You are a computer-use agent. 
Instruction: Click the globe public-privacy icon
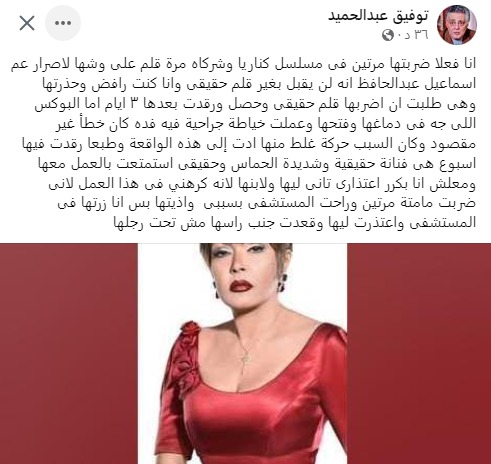tap(388, 35)
